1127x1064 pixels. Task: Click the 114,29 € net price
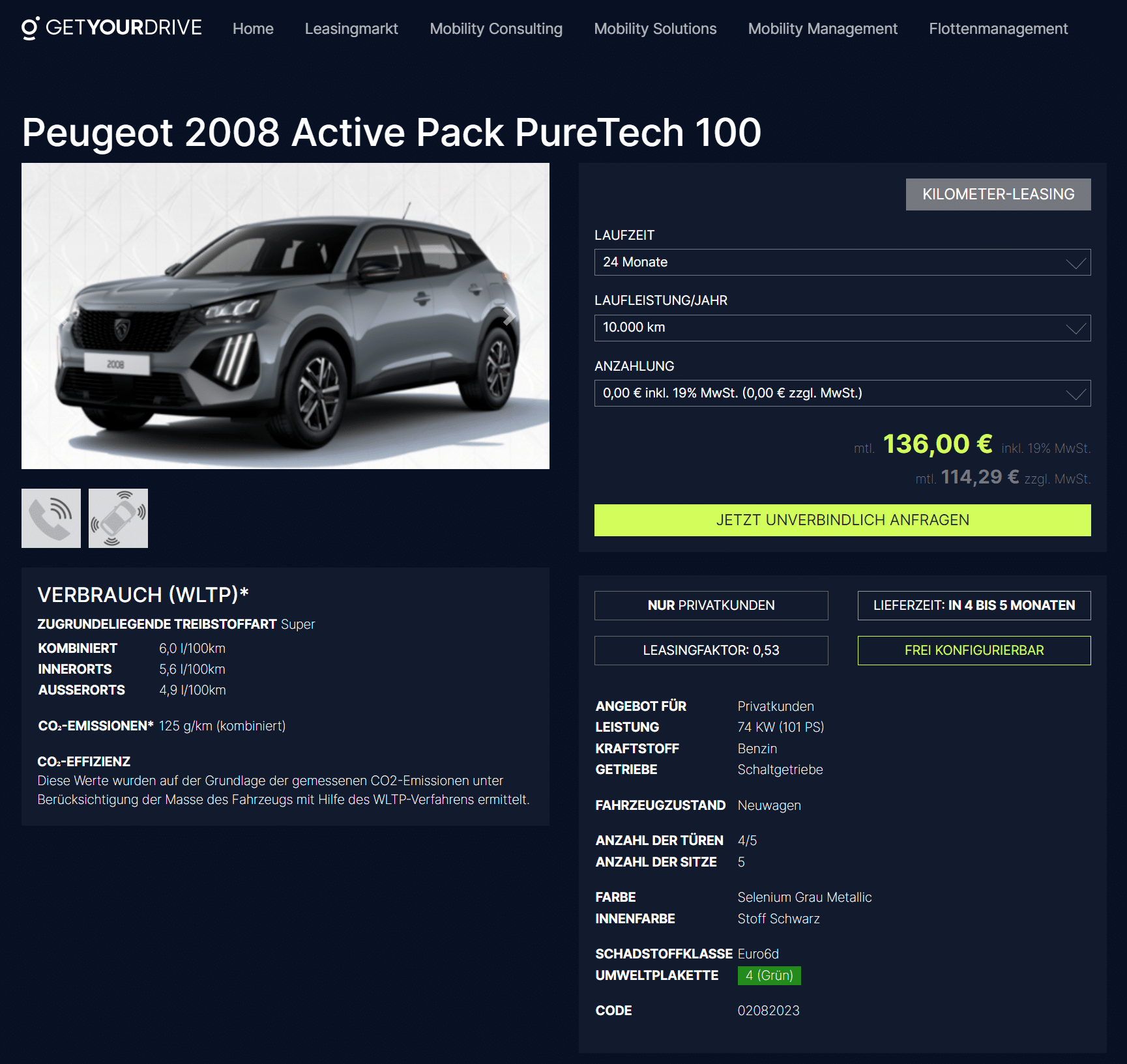pos(980,477)
